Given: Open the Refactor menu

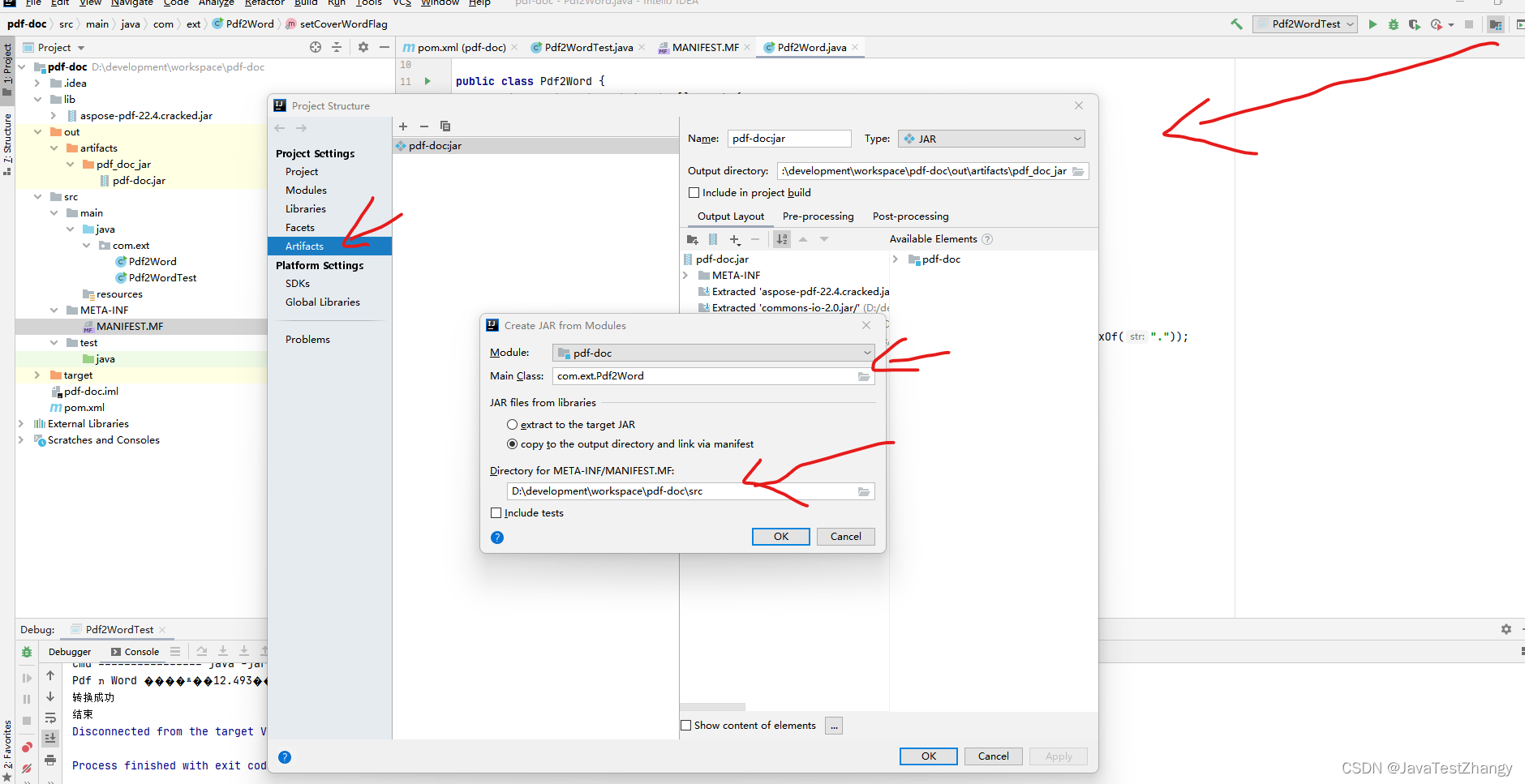Looking at the screenshot, I should [x=264, y=3].
